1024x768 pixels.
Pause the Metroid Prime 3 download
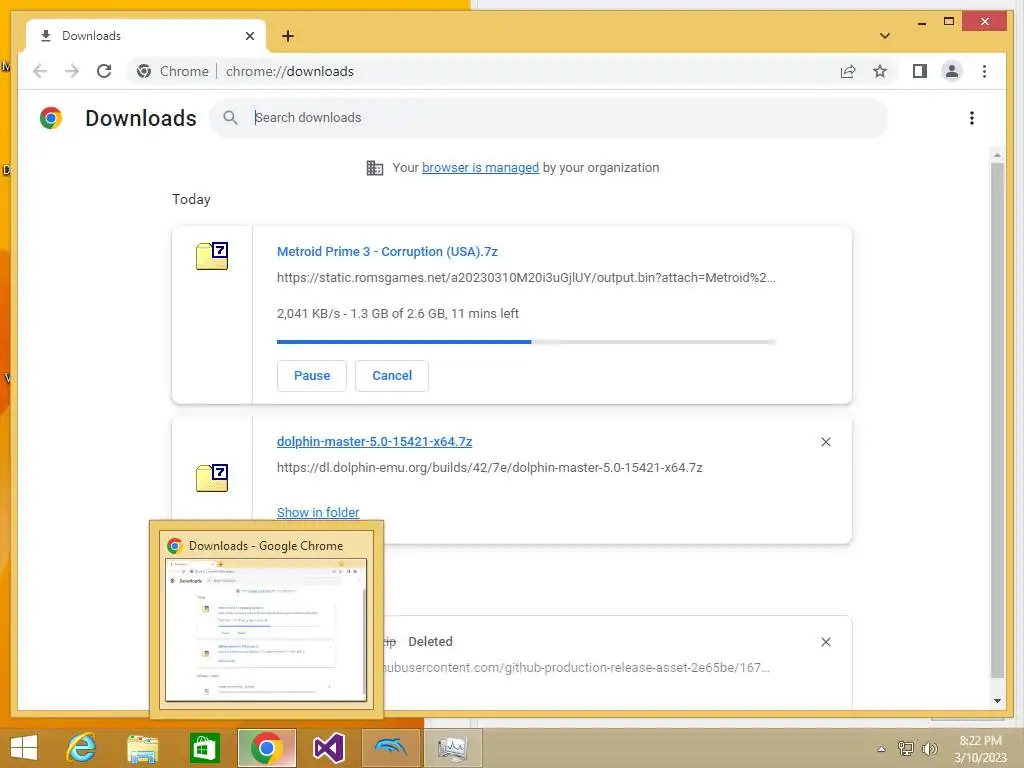(x=312, y=376)
